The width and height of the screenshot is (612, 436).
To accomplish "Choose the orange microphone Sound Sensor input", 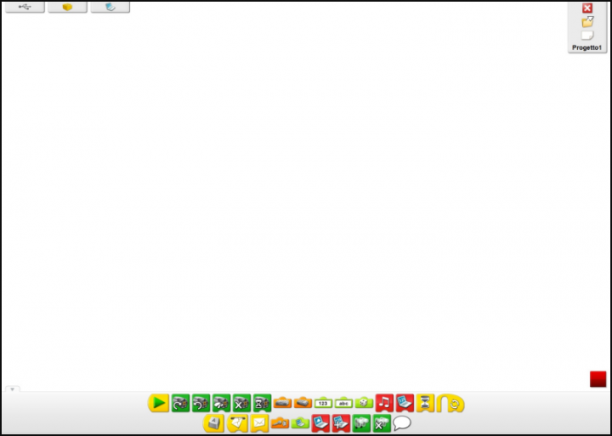I will click(x=280, y=423).
